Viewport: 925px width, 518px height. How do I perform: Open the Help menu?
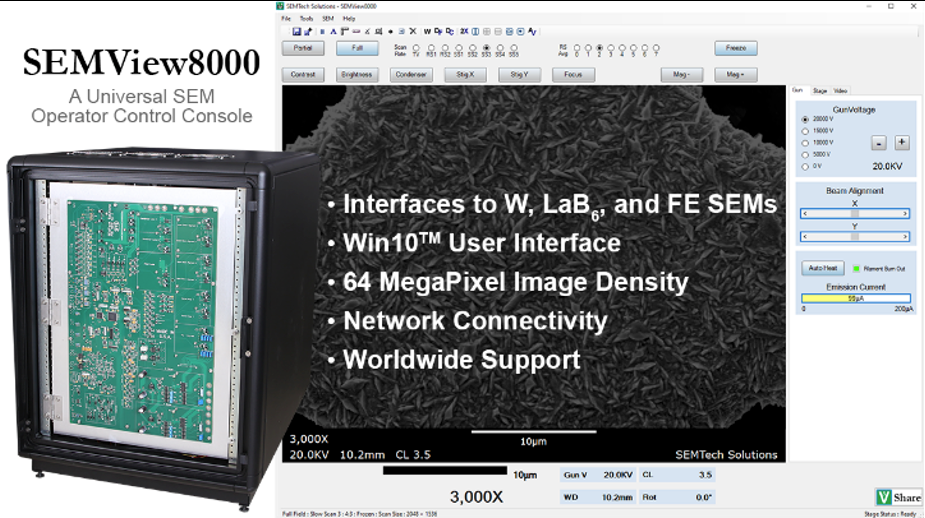[x=349, y=19]
